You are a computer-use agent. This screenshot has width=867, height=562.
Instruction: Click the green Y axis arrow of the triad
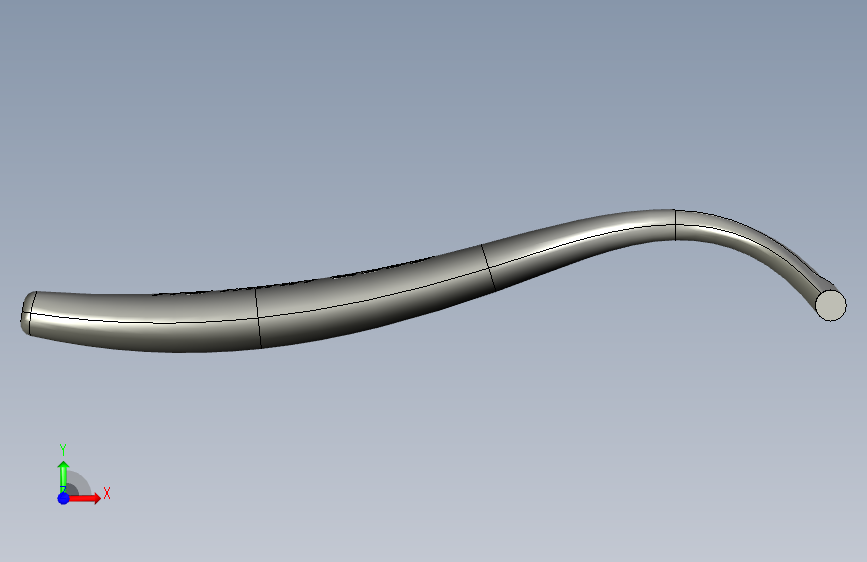point(63,476)
